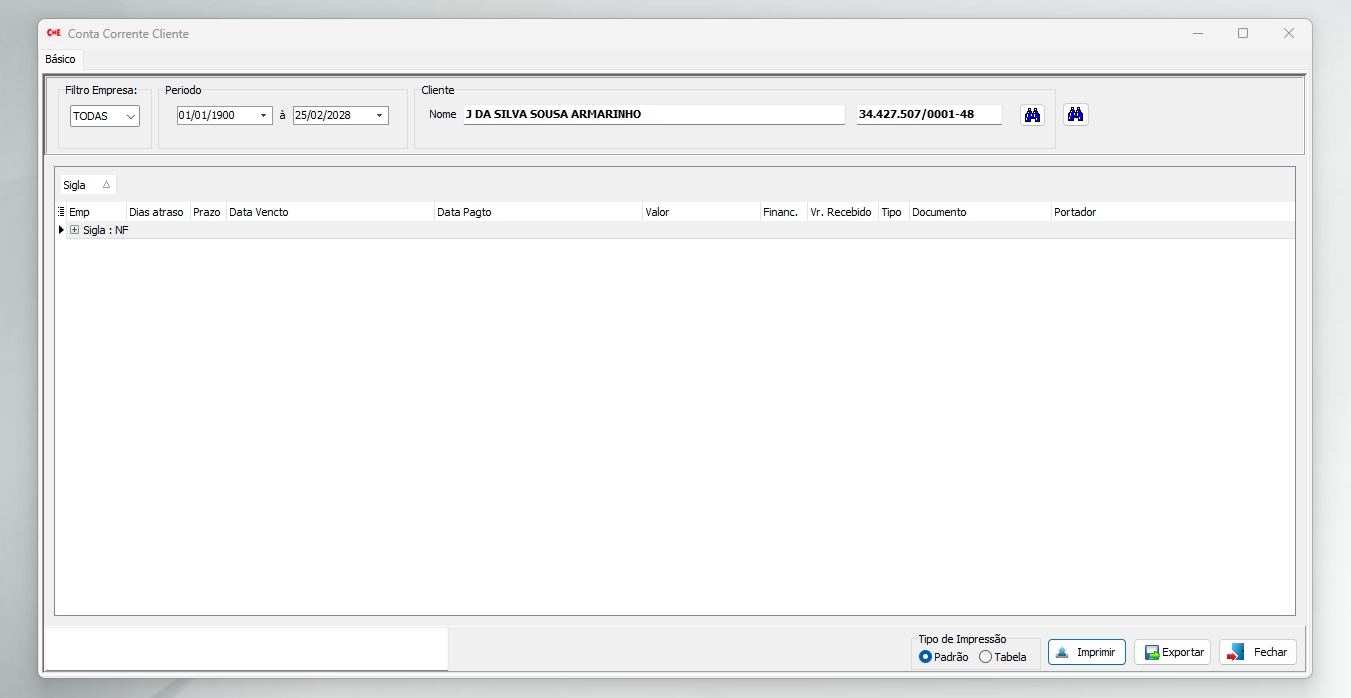Open the end date 25/02/2028 picker

point(380,116)
